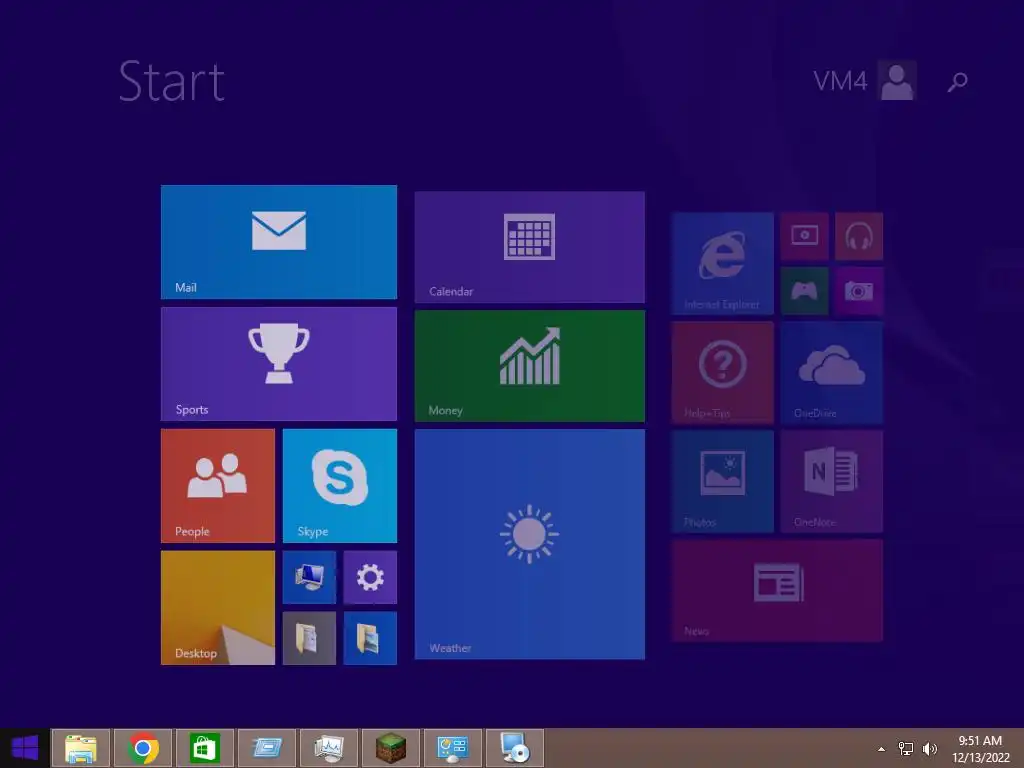Screen dimensions: 1024x768
Task: Launch the Internet Explorer tile
Action: pyautogui.click(x=722, y=263)
